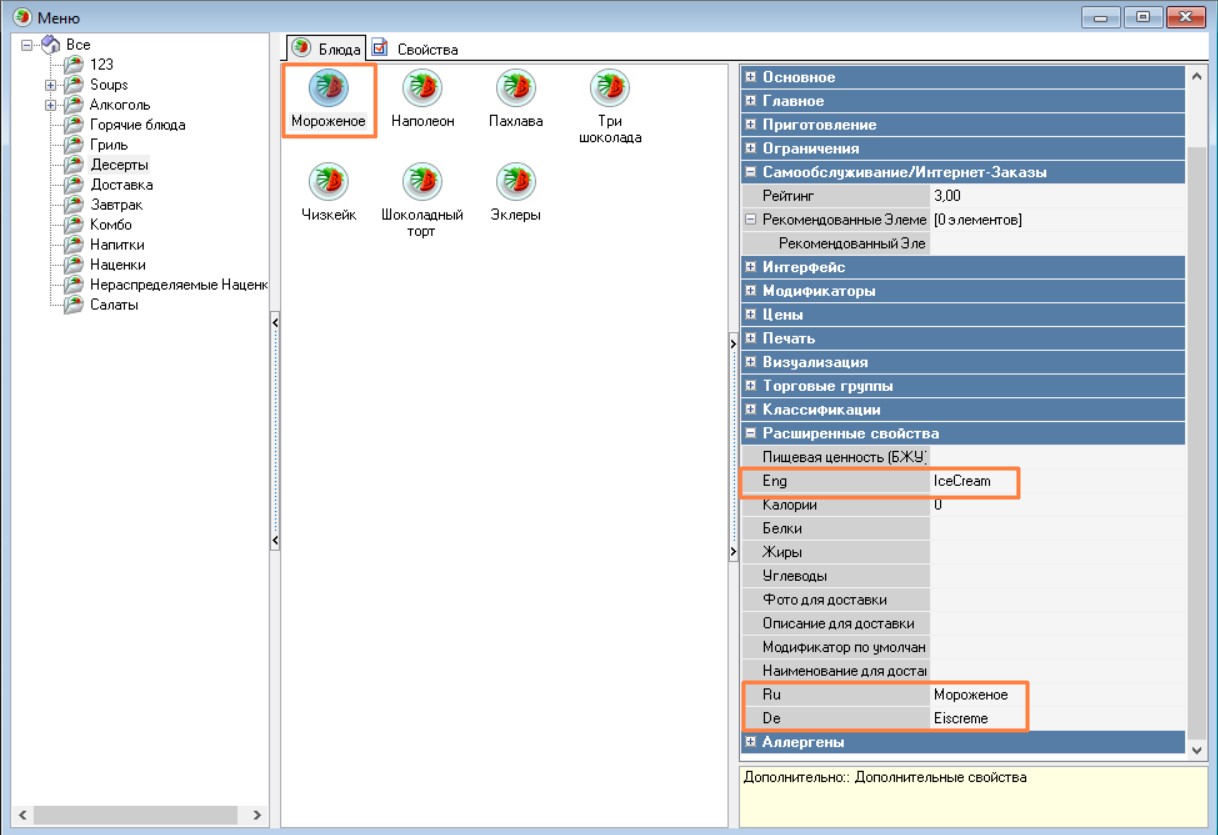Image resolution: width=1218 pixels, height=835 pixels.
Task: Select the Шоколадный торт dish icon
Action: [422, 183]
